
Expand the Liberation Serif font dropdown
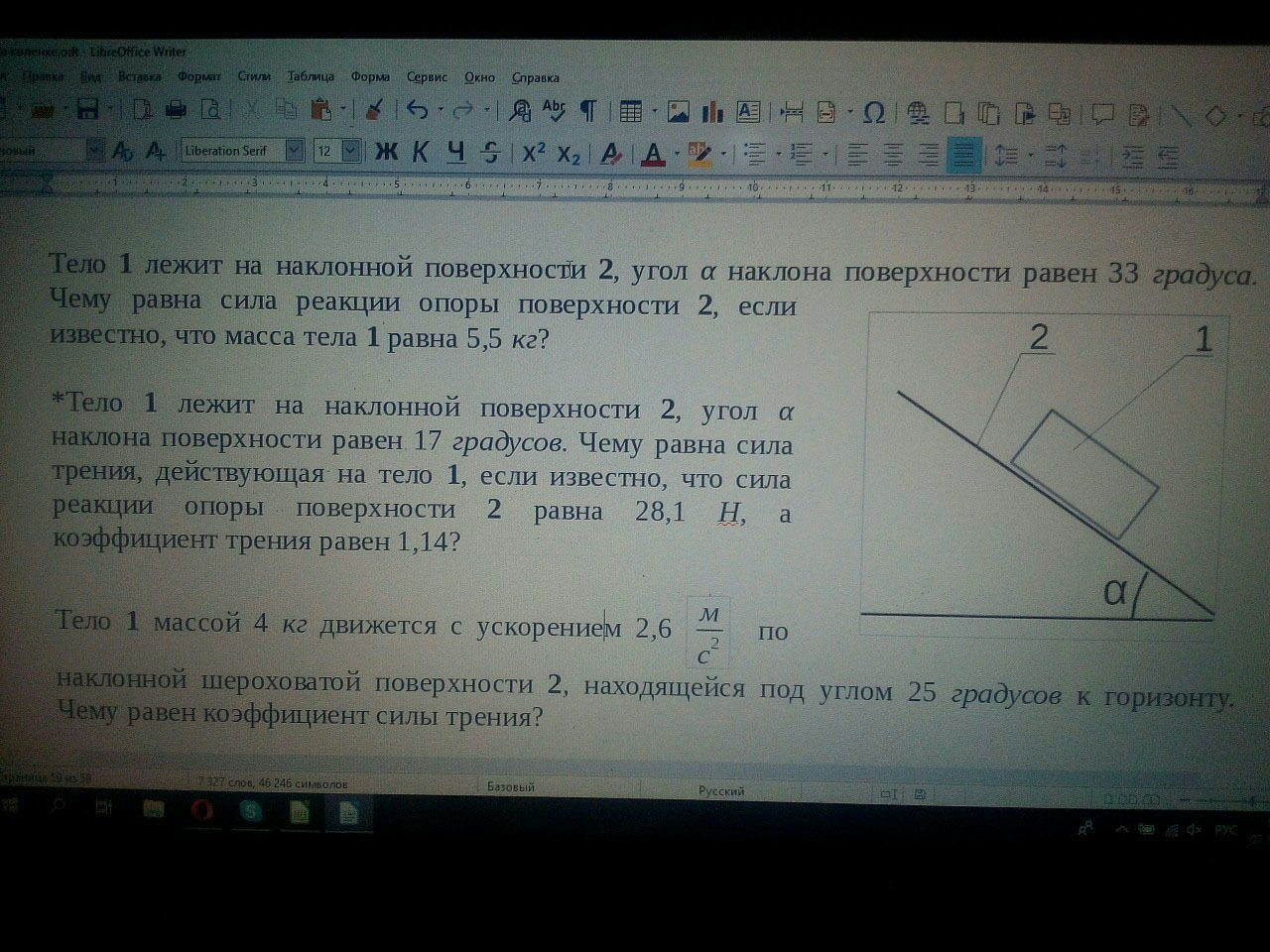295,151
